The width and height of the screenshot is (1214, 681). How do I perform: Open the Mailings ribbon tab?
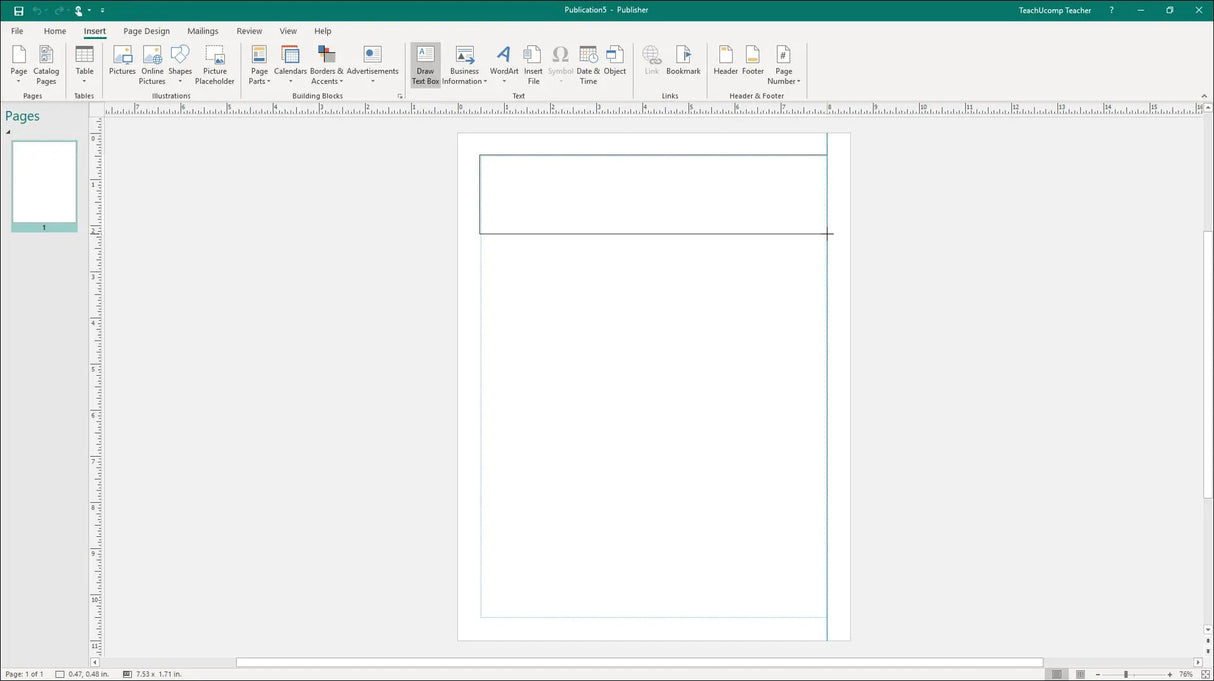(203, 31)
